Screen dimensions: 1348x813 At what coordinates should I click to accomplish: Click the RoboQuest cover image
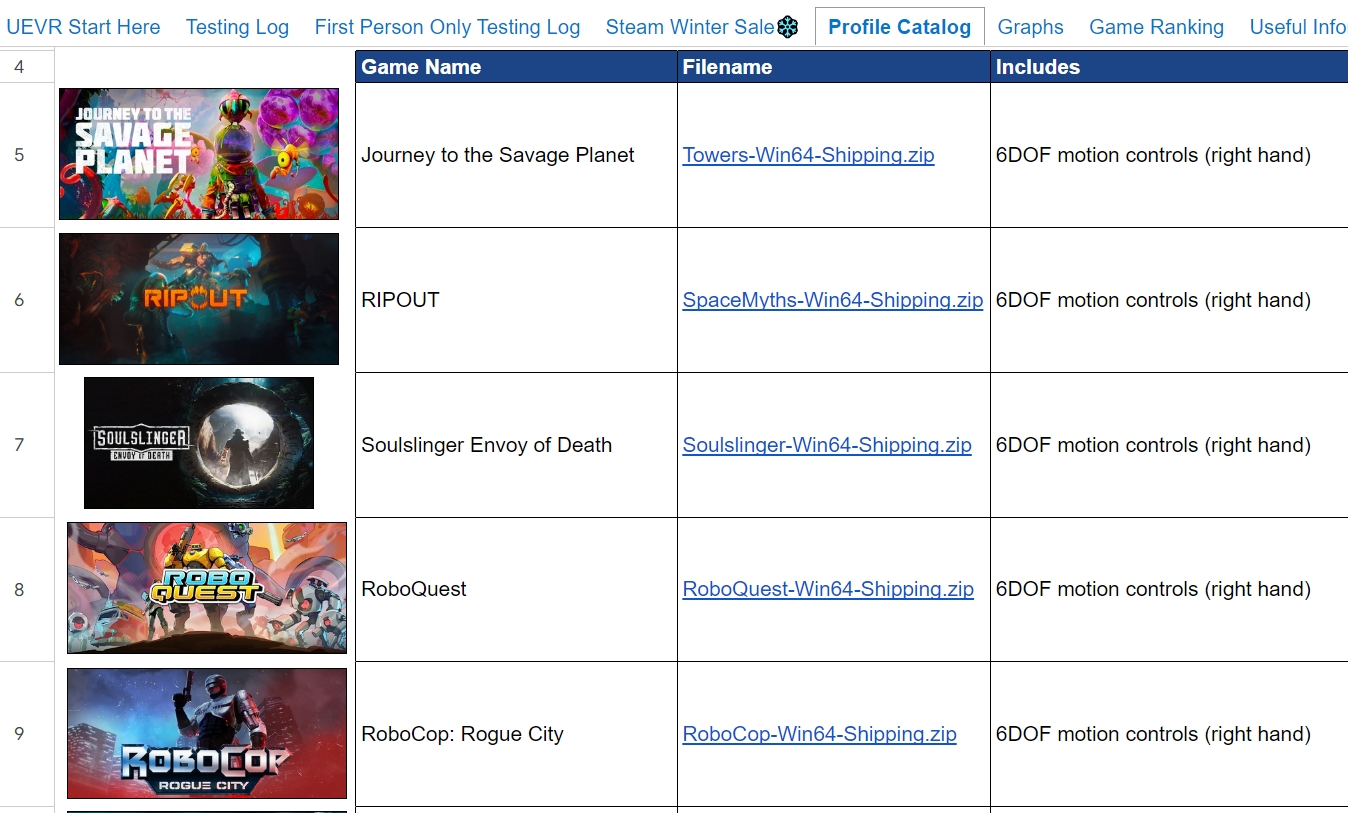(x=207, y=588)
